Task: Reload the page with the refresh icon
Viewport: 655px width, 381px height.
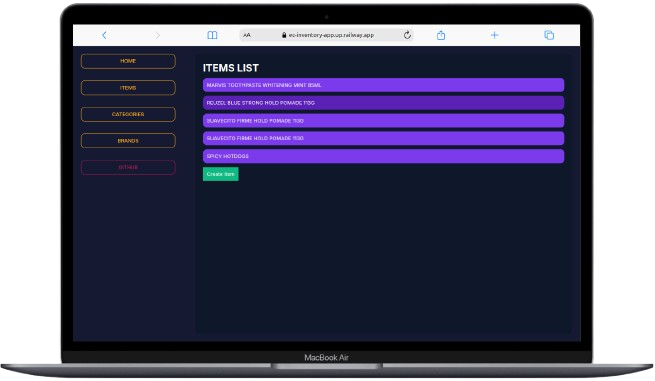Action: (x=407, y=35)
